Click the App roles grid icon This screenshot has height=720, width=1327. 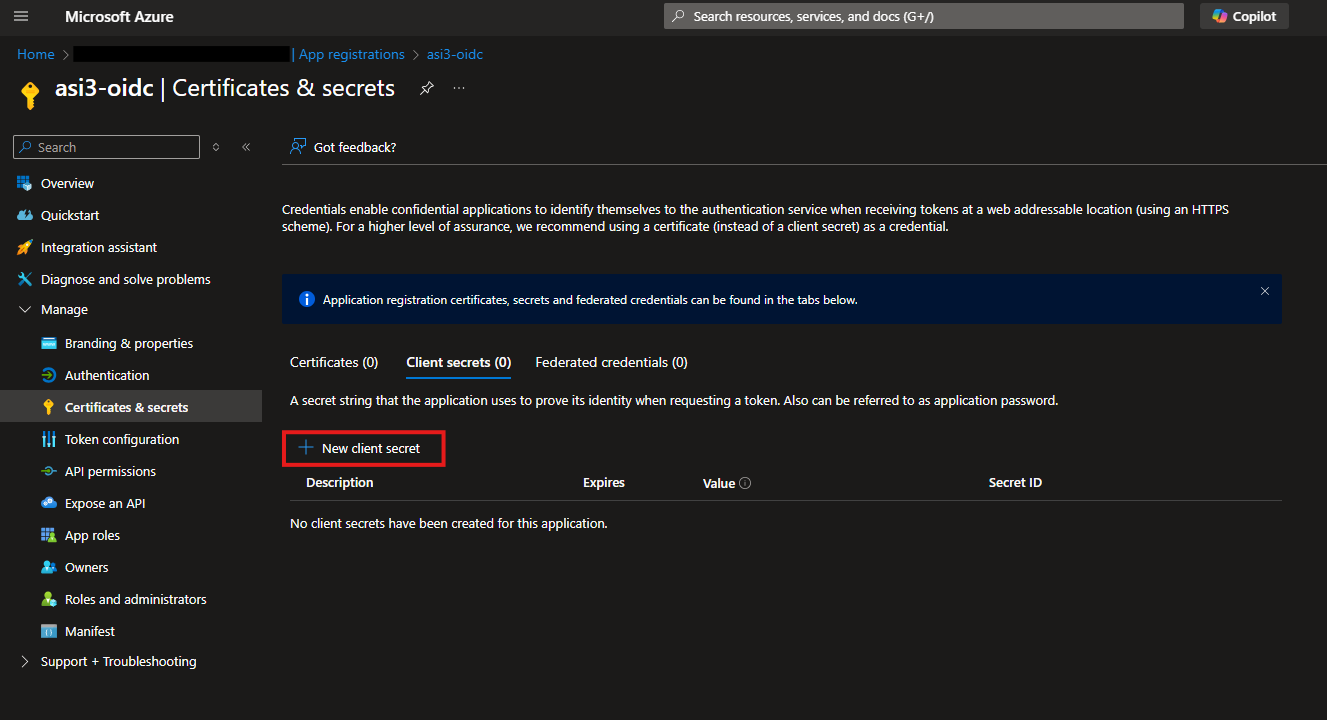[49, 535]
